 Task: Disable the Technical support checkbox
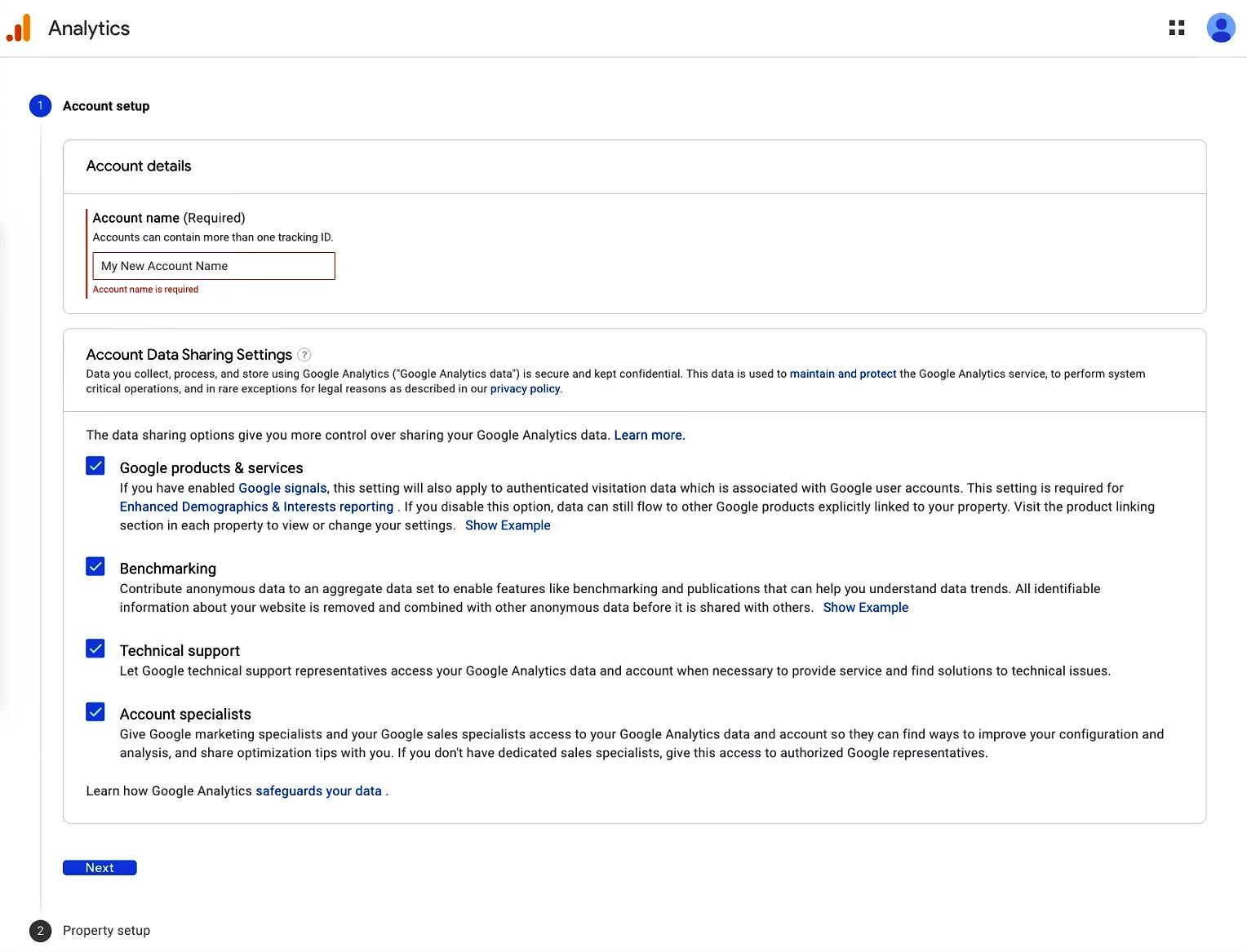point(95,649)
